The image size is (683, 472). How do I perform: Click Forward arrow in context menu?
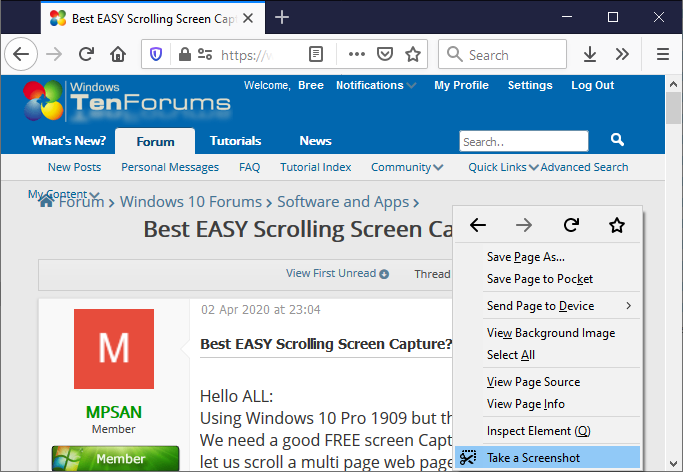coord(524,225)
